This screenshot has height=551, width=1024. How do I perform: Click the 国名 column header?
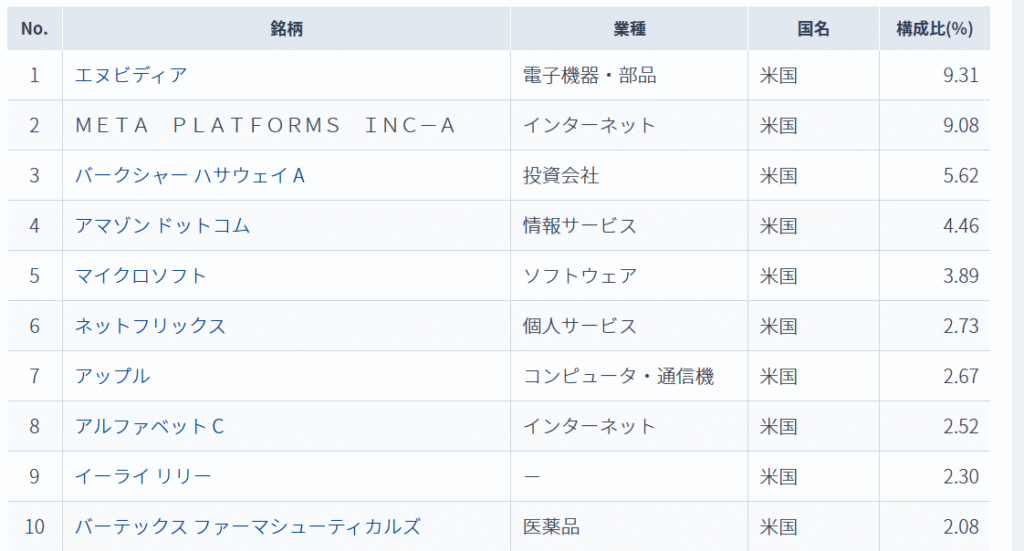tap(813, 28)
